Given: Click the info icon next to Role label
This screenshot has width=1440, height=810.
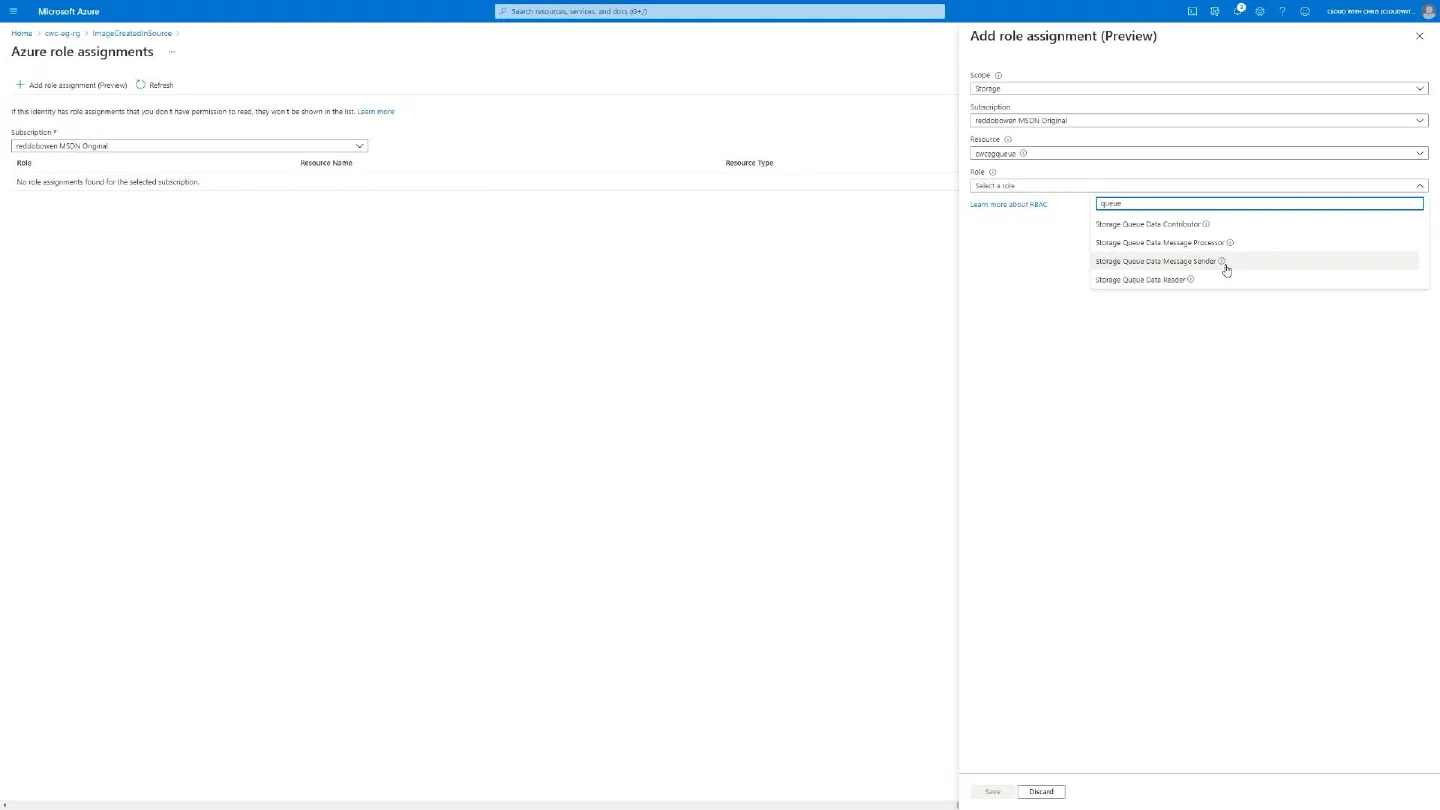Looking at the screenshot, I should pyautogui.click(x=992, y=172).
